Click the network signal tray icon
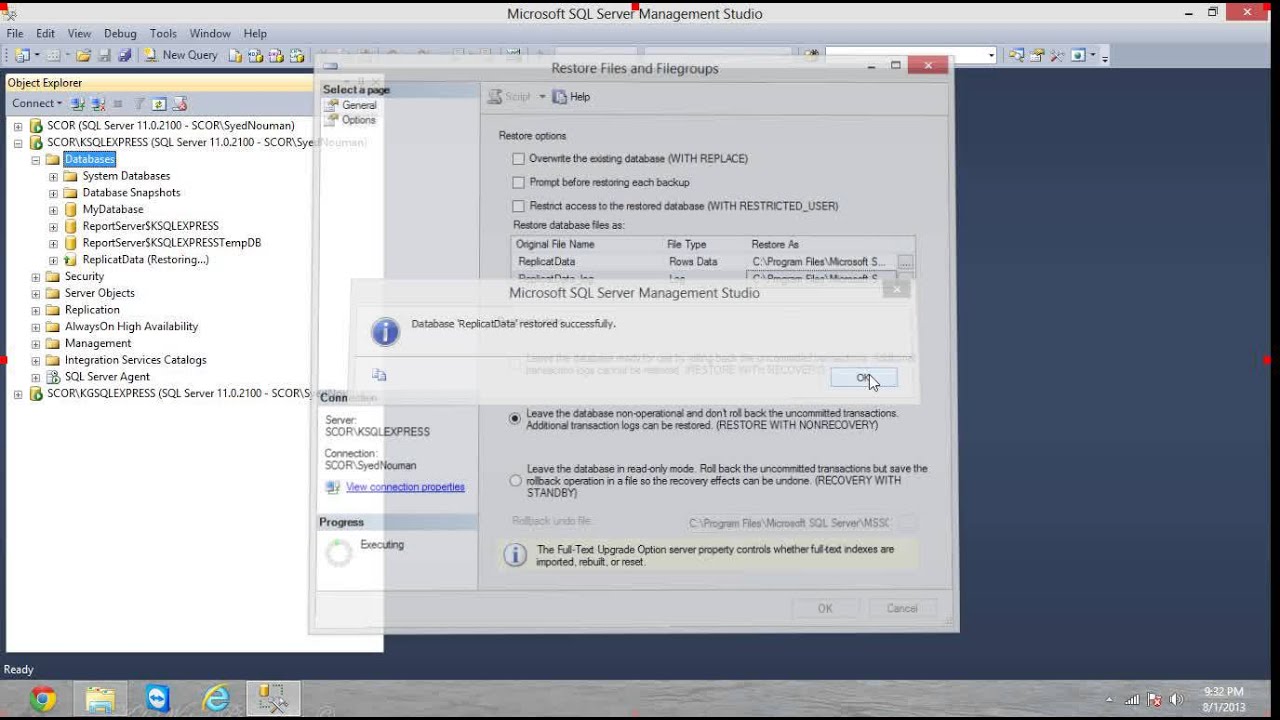The image size is (1280, 720). pos(1132,700)
